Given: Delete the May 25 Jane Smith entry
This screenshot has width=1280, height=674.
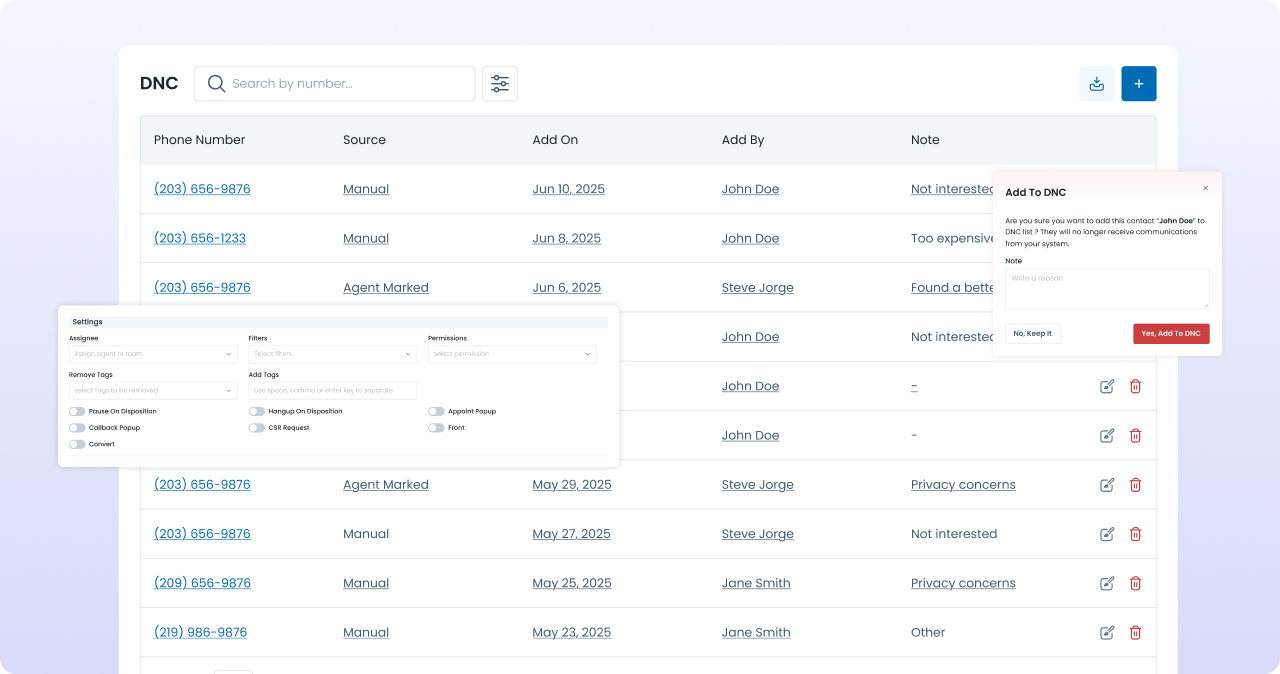Looking at the screenshot, I should pos(1135,583).
